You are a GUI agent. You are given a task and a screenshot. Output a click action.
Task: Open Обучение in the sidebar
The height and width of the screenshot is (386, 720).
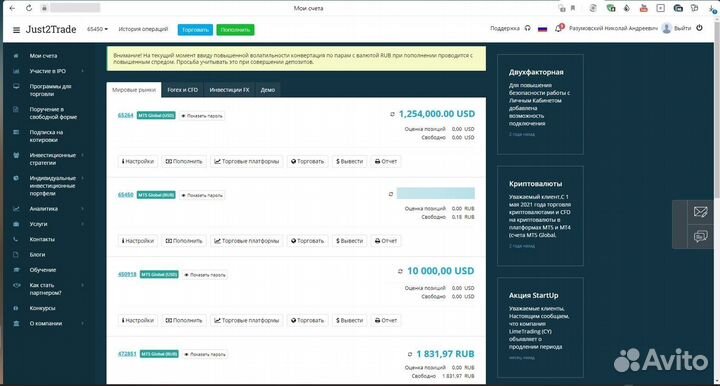tap(43, 270)
